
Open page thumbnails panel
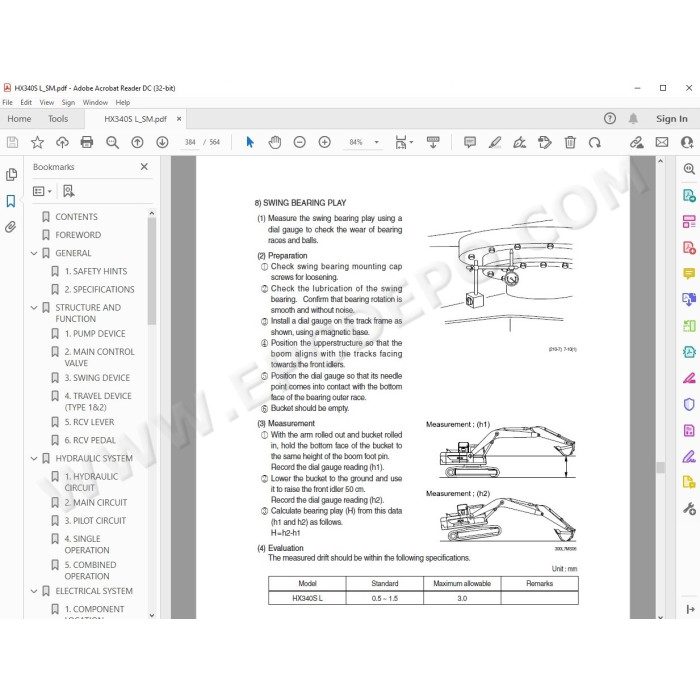[x=12, y=175]
